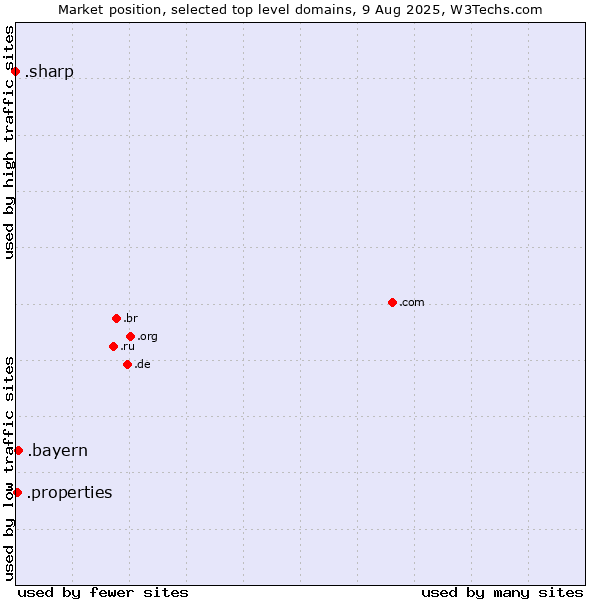Click the ".bayern" label text
600x600 pixels.
point(58,450)
